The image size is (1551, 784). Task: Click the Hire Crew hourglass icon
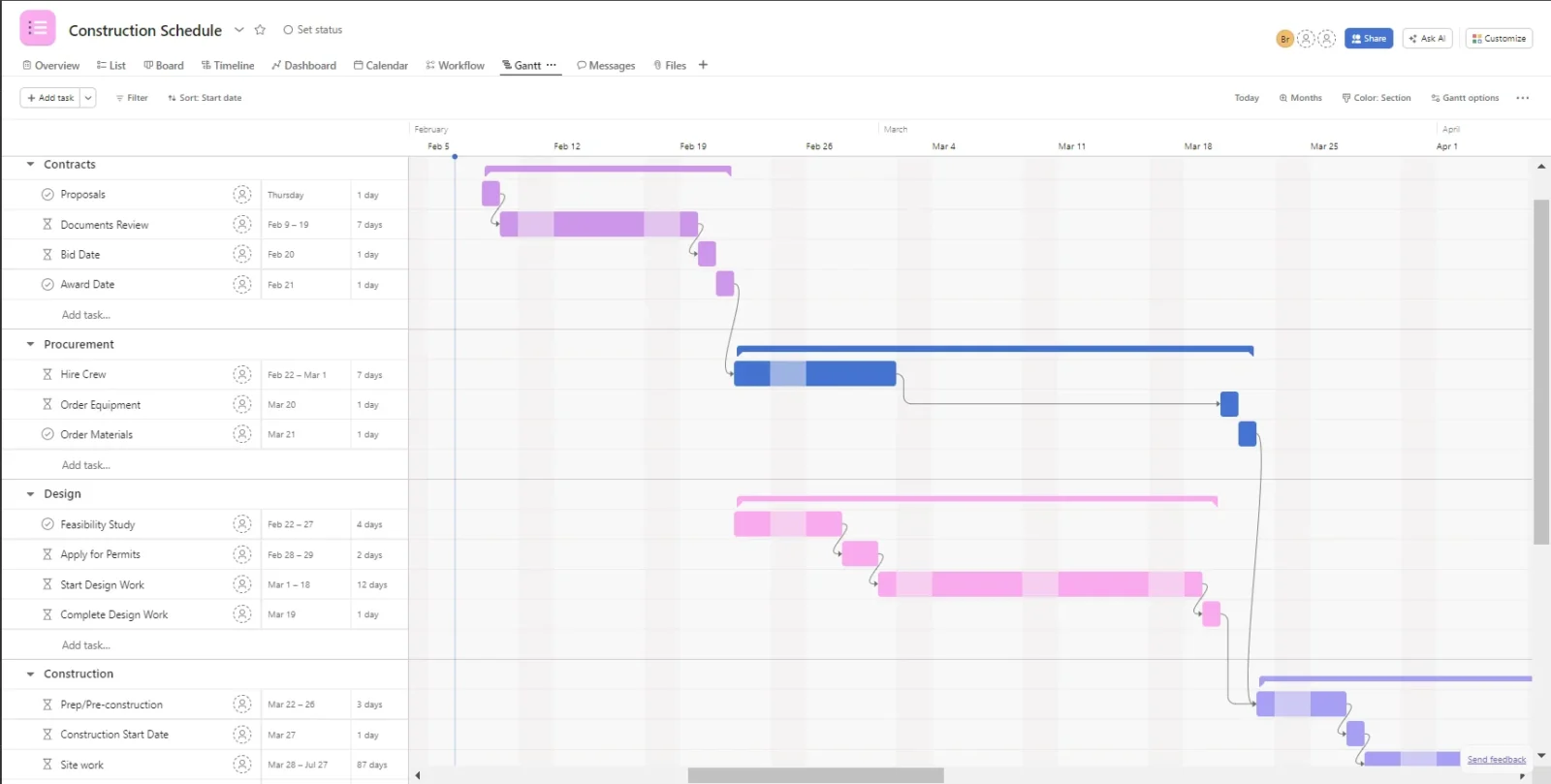[x=47, y=374]
